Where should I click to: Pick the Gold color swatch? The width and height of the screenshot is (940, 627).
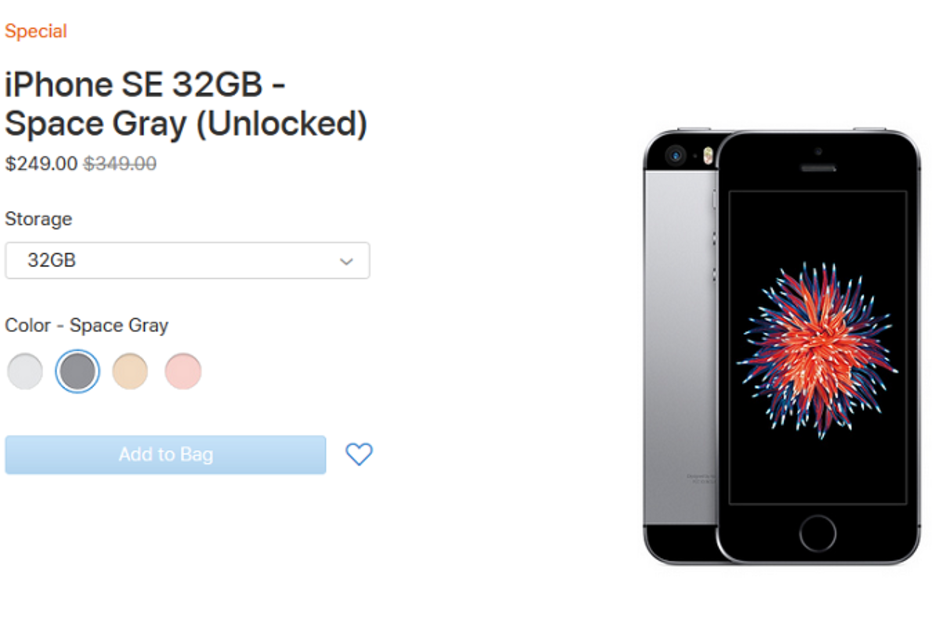[130, 371]
